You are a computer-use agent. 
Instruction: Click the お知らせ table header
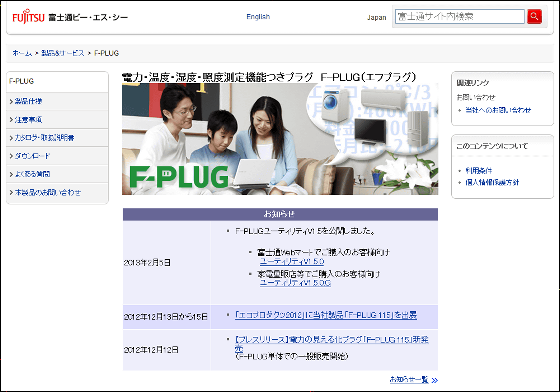280,214
